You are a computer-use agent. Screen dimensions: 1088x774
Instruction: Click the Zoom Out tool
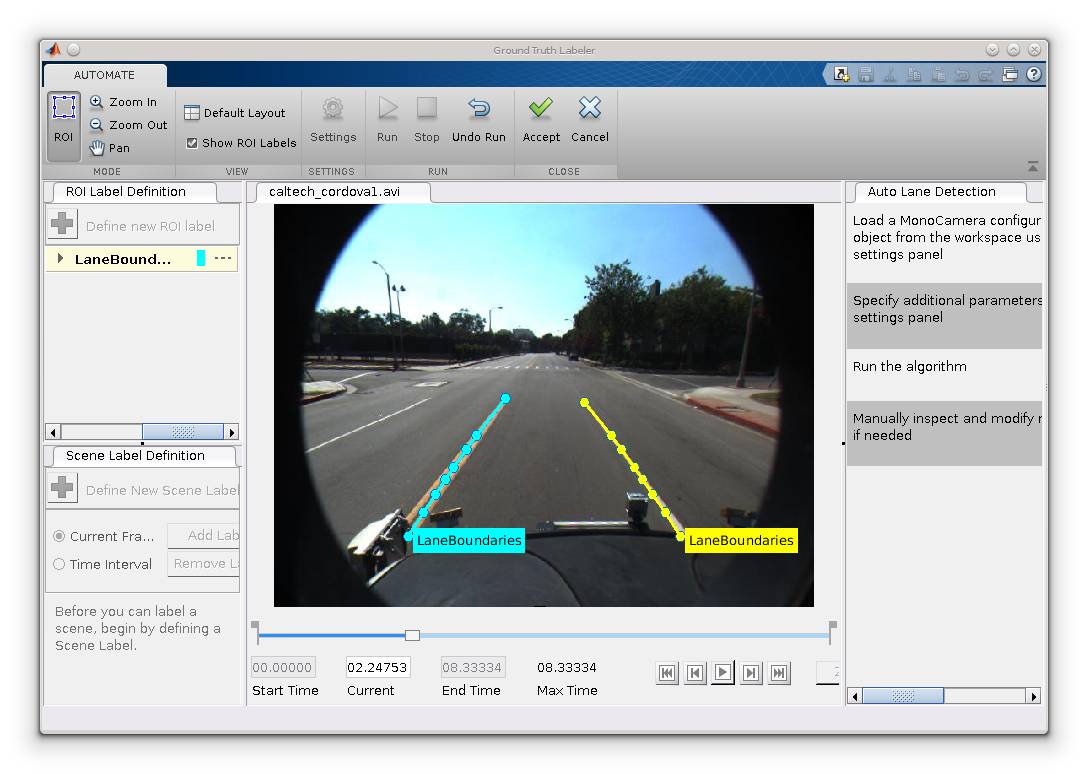pos(128,125)
